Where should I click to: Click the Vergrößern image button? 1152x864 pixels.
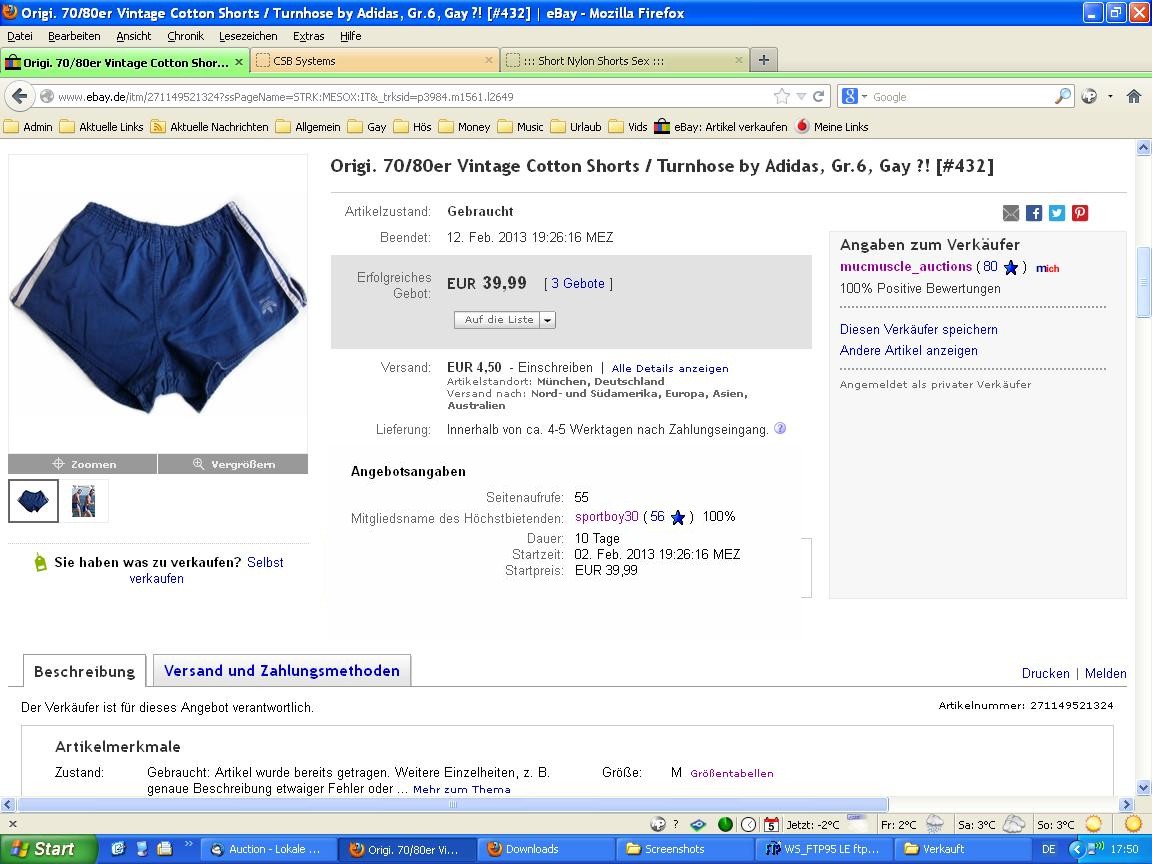(x=233, y=464)
